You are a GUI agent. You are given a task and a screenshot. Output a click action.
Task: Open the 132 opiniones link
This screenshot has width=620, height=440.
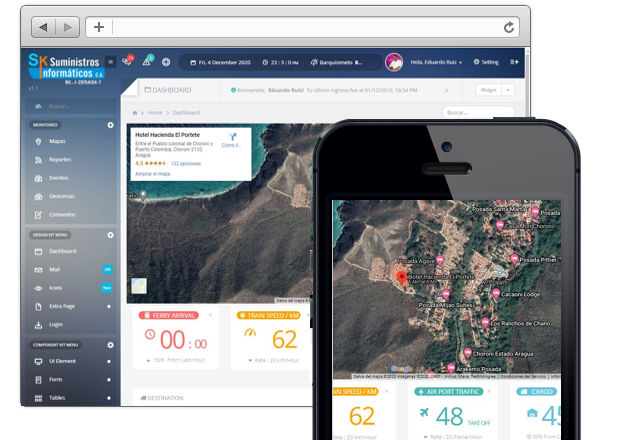click(186, 163)
